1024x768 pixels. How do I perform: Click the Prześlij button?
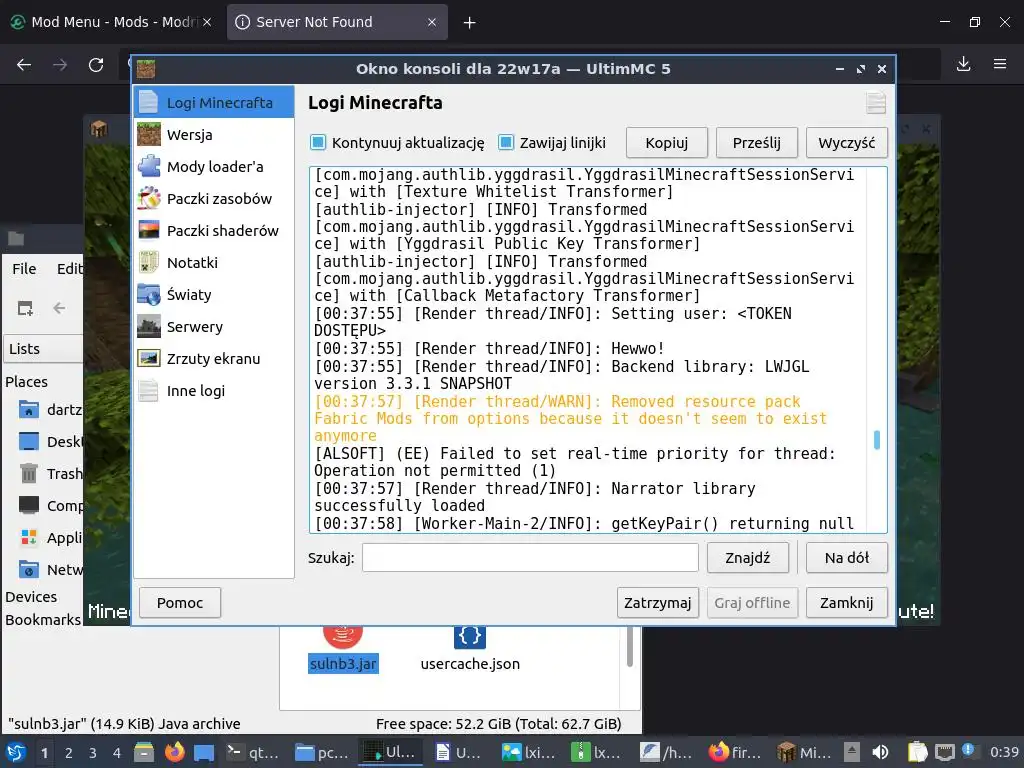click(x=756, y=143)
